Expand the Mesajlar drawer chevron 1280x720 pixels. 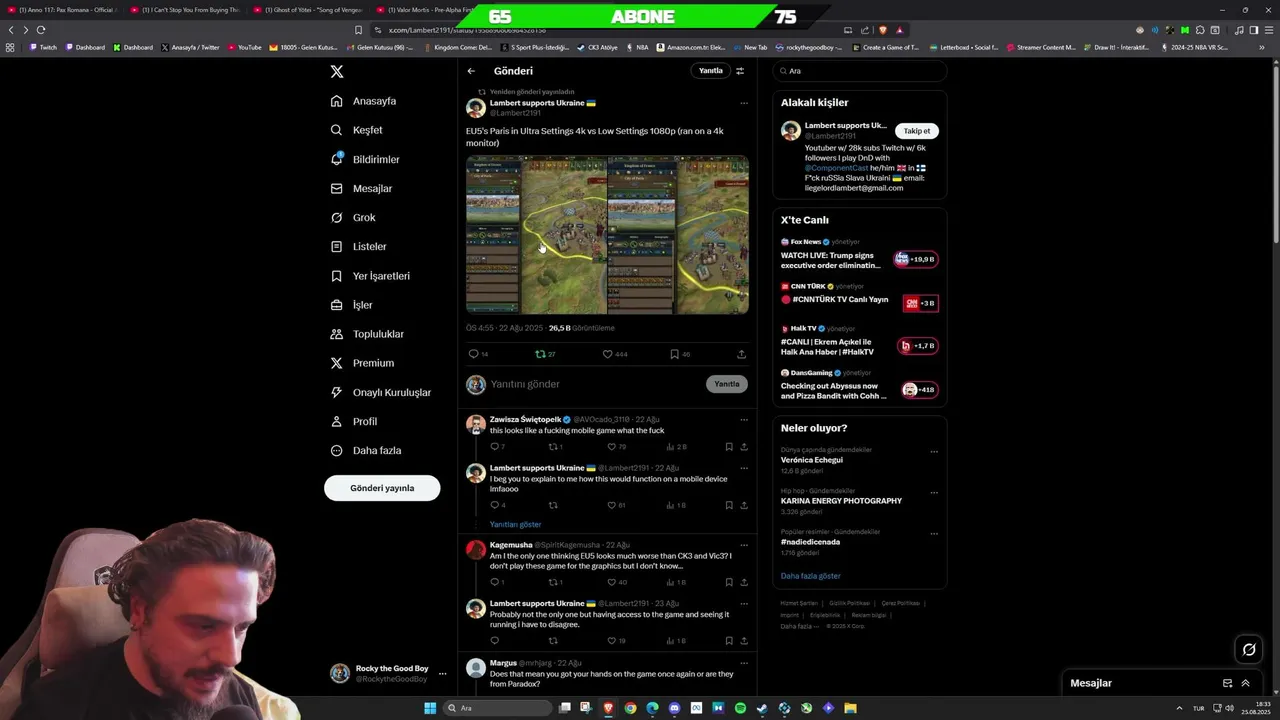[x=1246, y=683]
